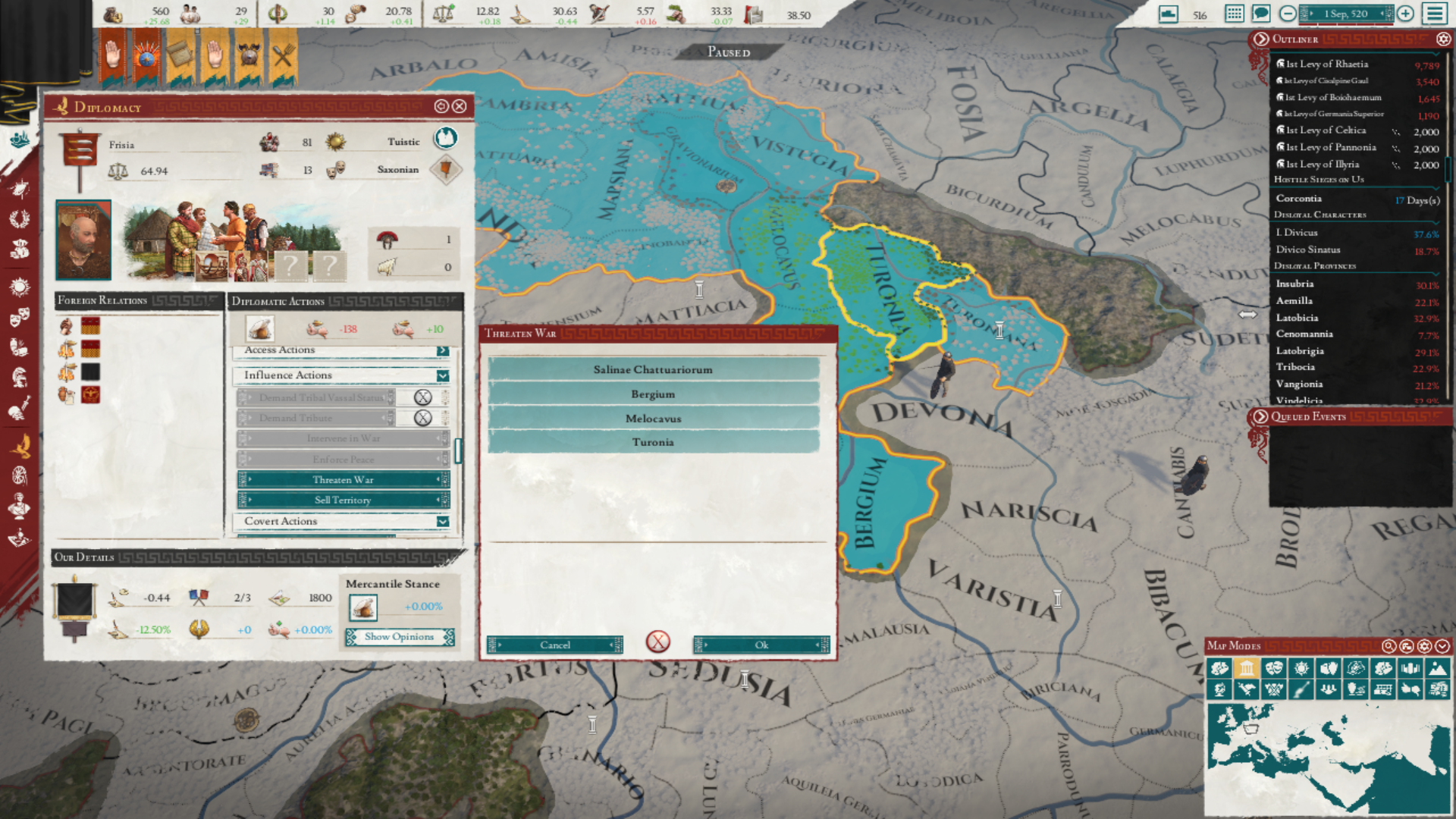Click the first orange hand alert banner
This screenshot has width=1456, height=819.
tap(112, 57)
